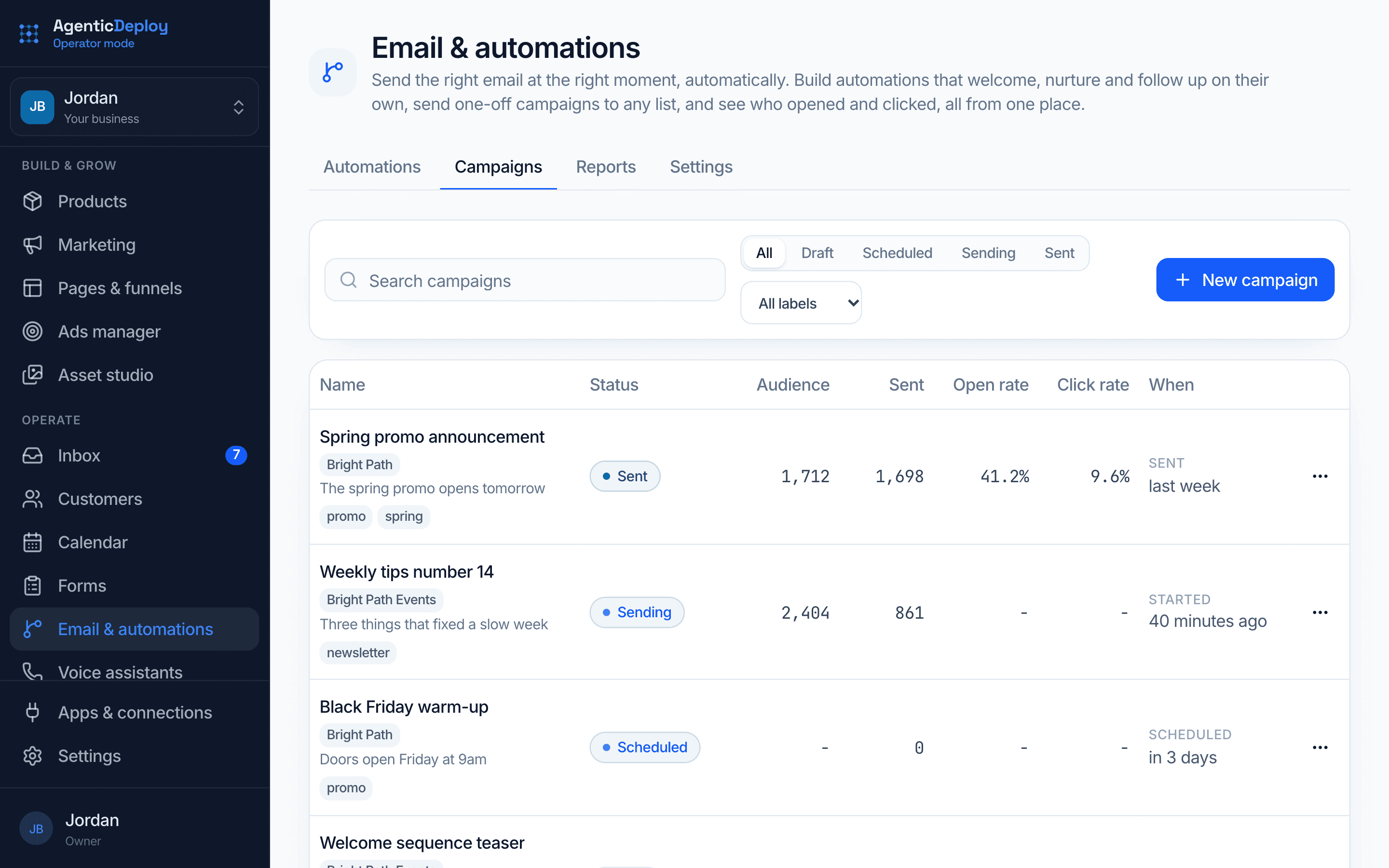Click the Search campaigns field
Image resolution: width=1389 pixels, height=868 pixels.
525,280
